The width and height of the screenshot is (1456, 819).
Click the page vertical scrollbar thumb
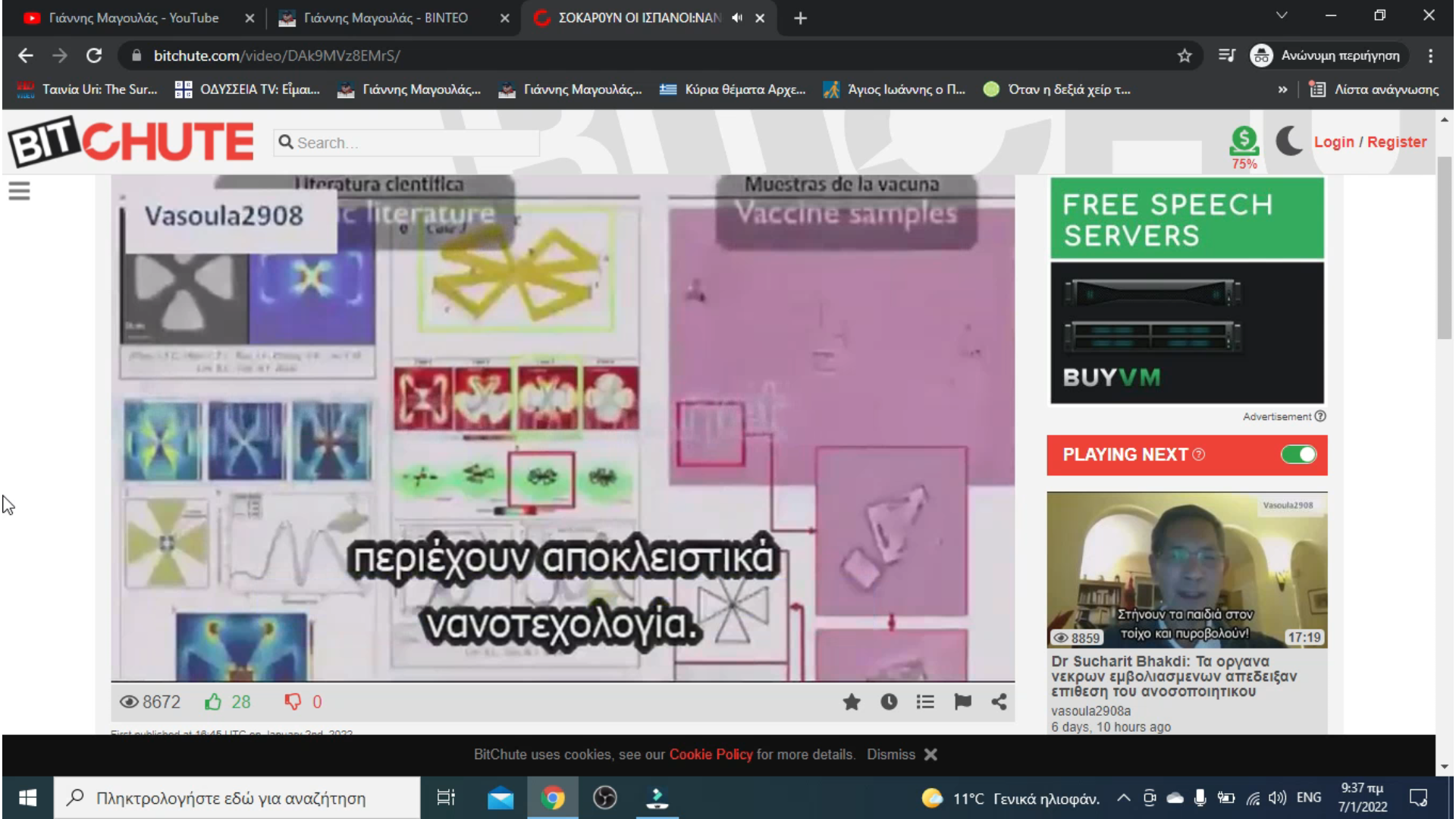tap(1445, 247)
